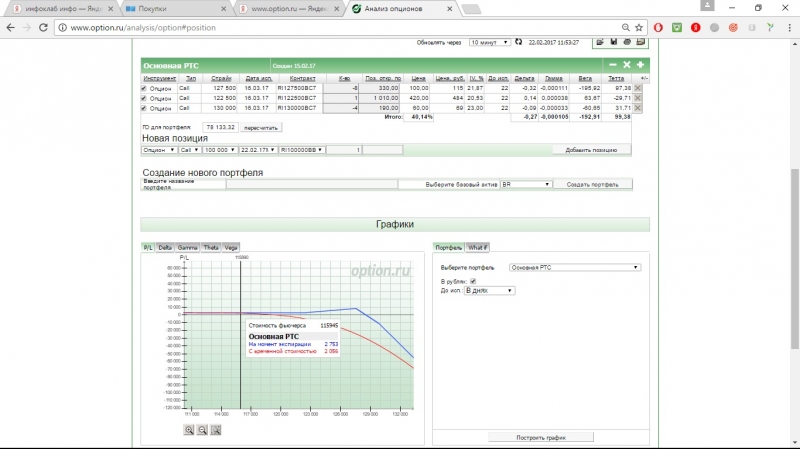This screenshot has height=449, width=800.
Task: Open the green branch extension icon
Action: click(x=770, y=28)
